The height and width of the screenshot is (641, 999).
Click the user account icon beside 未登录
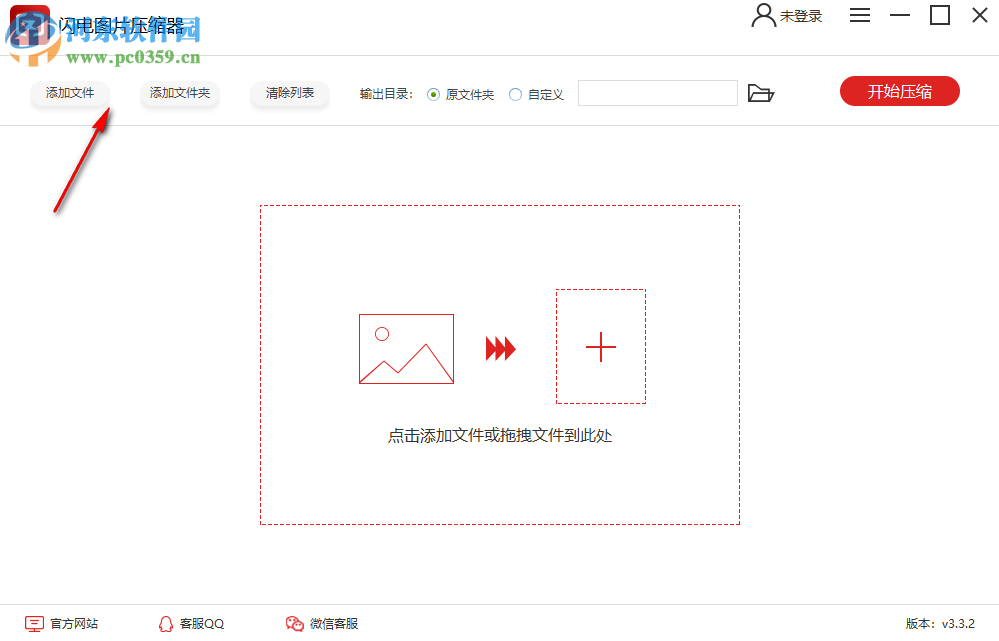(762, 15)
